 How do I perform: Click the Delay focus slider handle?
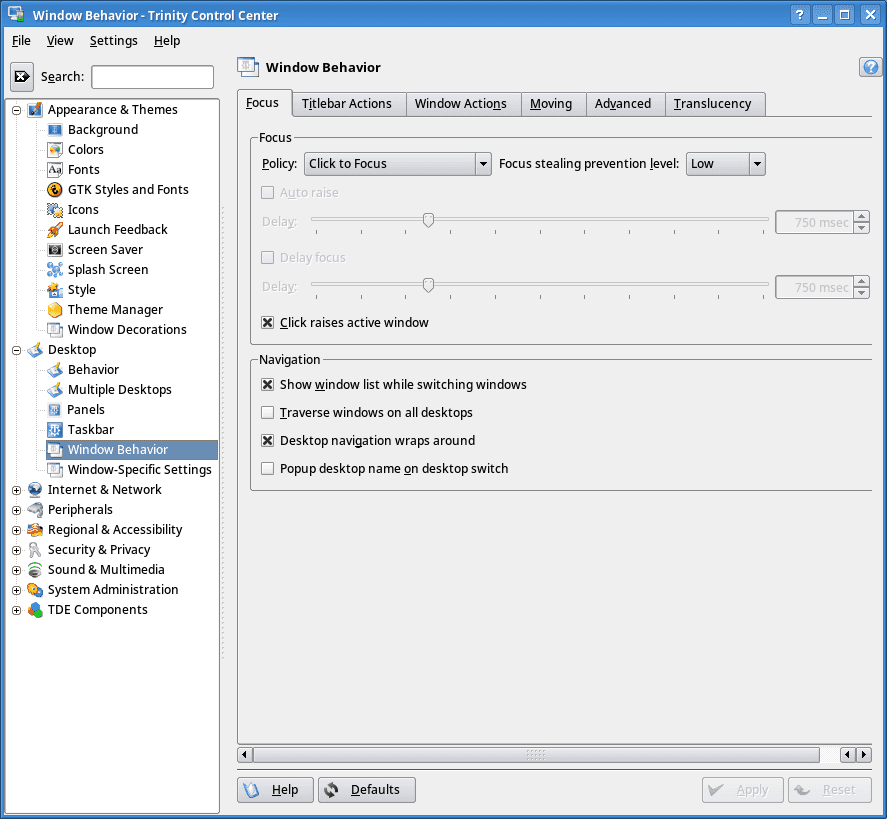point(428,285)
